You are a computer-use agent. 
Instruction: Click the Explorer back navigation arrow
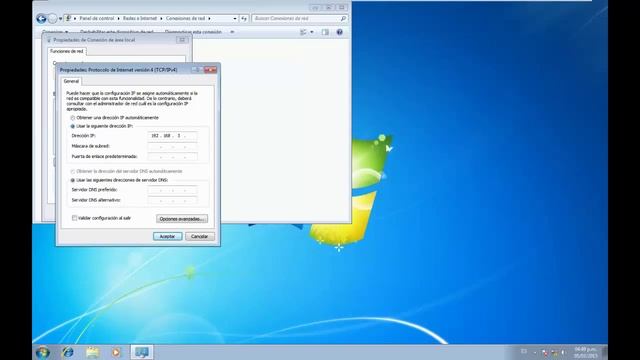pyautogui.click(x=41, y=18)
